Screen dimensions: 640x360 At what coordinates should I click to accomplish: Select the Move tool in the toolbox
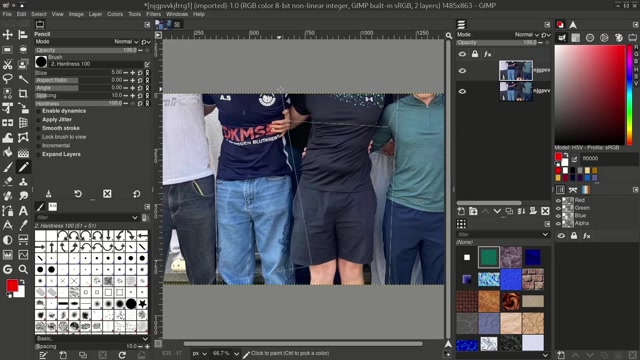(7, 35)
